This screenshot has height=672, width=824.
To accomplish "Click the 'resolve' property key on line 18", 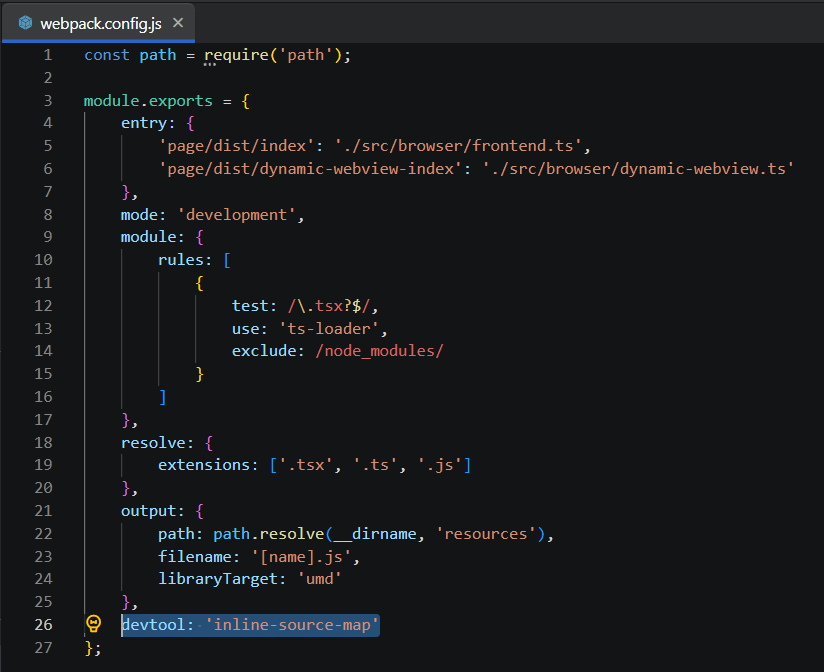I will (x=153, y=443).
